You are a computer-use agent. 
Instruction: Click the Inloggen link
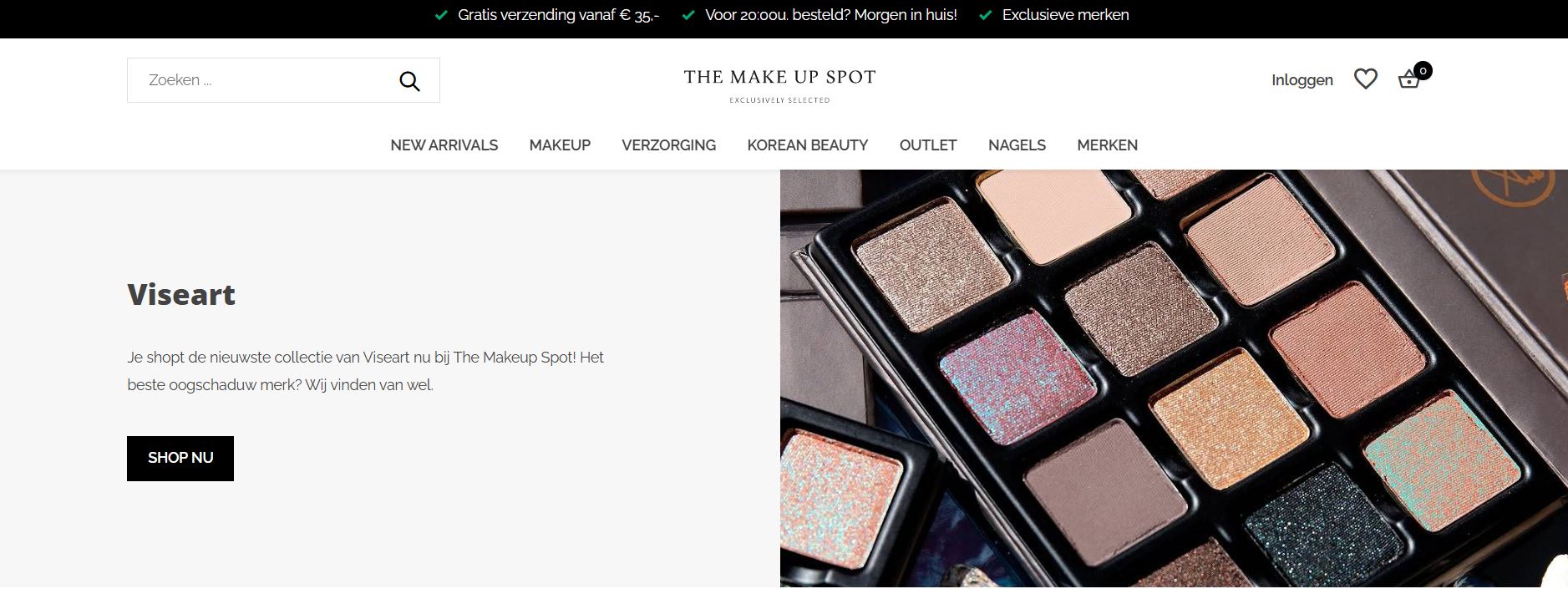1302,80
